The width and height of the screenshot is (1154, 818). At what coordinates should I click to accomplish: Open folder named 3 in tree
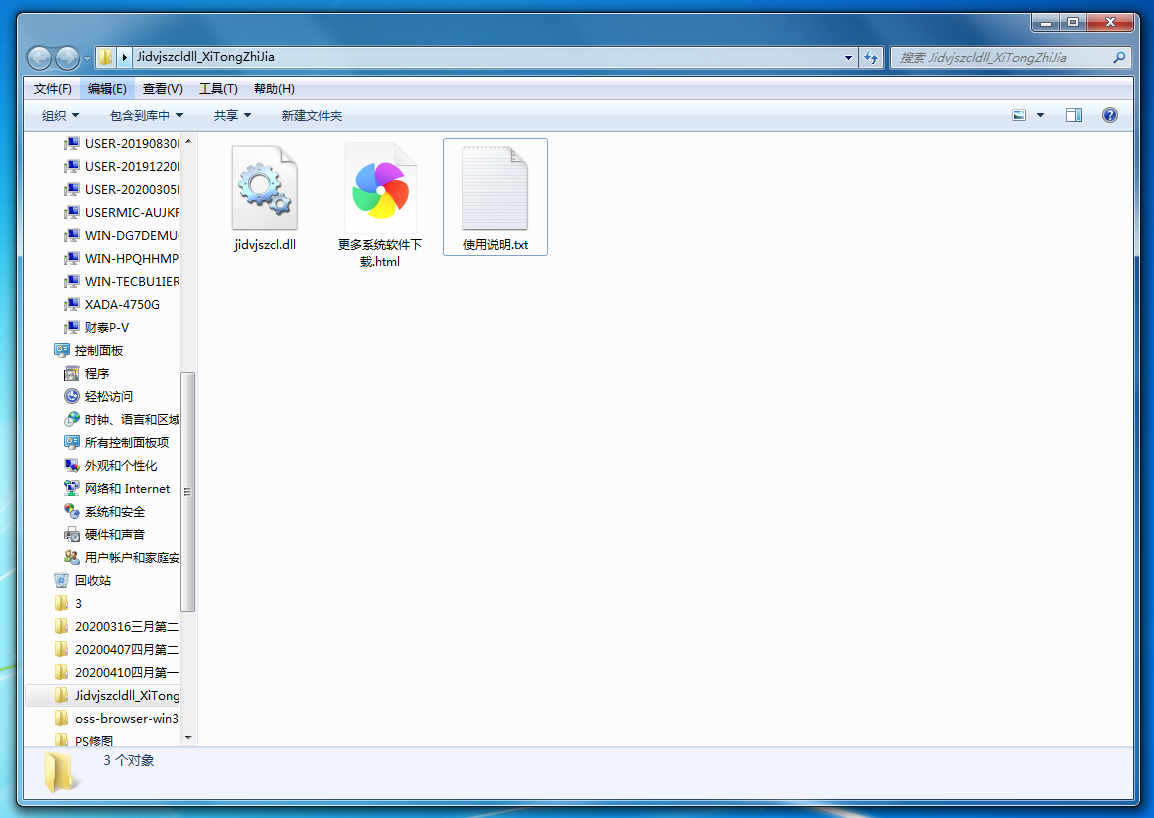68,604
